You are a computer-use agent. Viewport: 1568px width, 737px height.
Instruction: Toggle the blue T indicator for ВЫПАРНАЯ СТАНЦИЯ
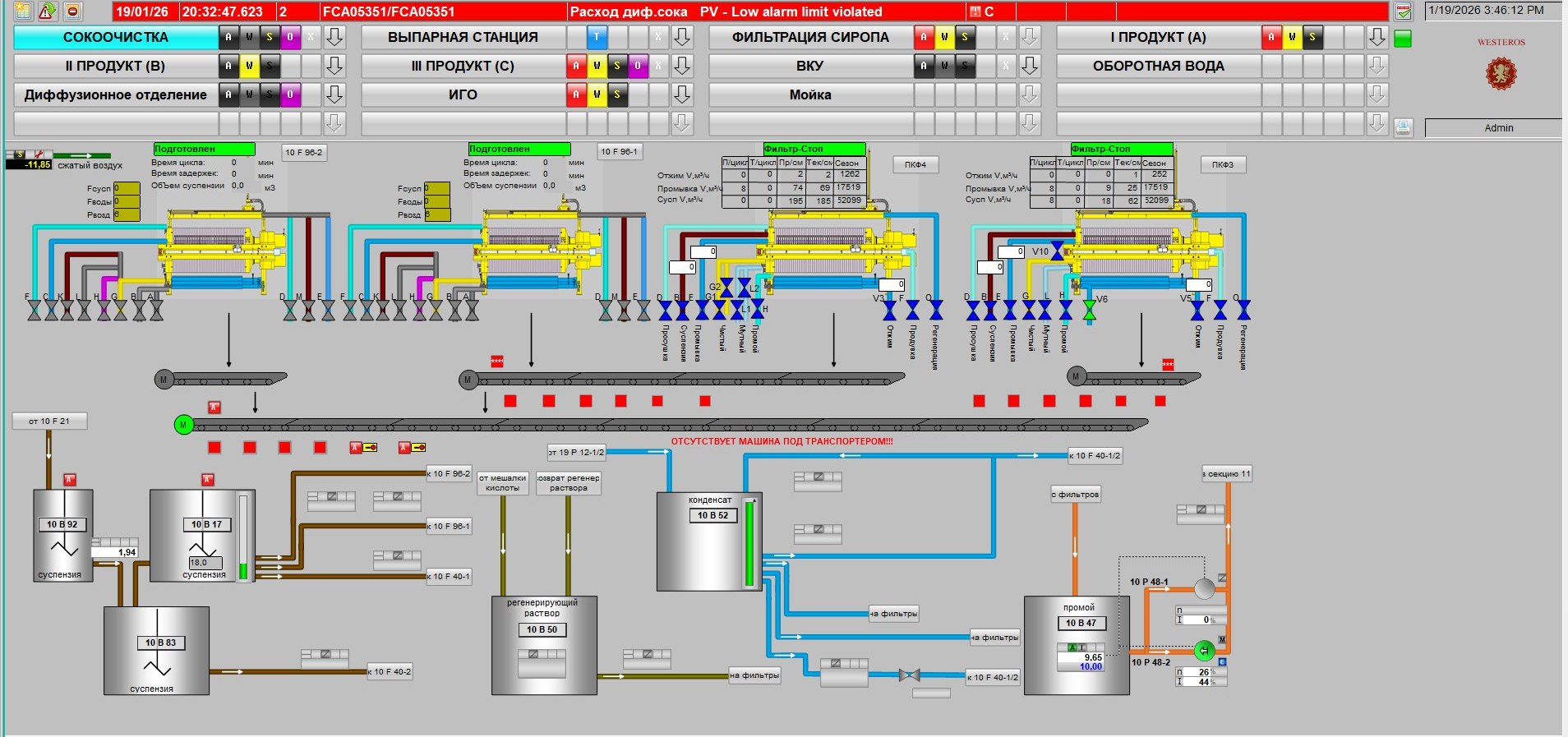(597, 37)
